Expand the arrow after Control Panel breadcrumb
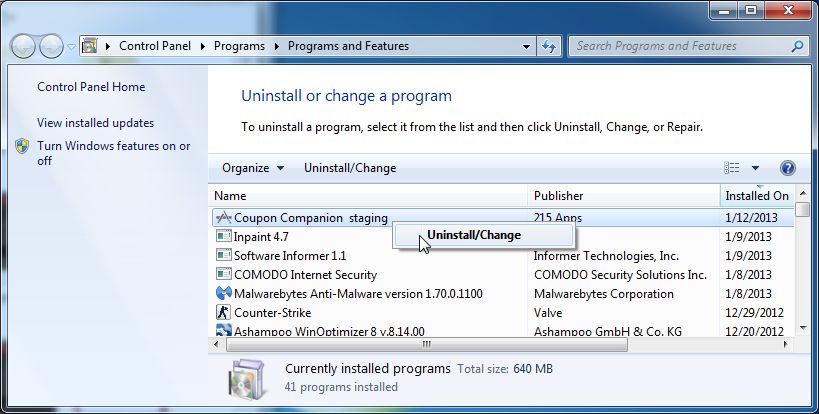The height and width of the screenshot is (414, 819). click(x=203, y=46)
